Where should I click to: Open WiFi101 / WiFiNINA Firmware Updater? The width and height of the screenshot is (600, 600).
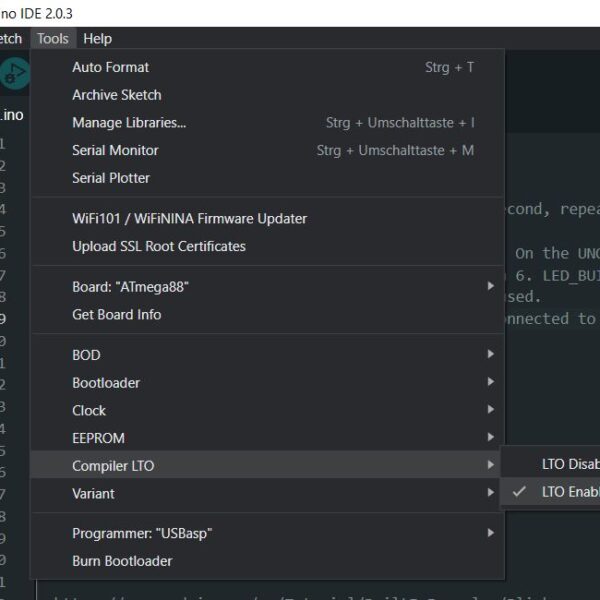pyautogui.click(x=189, y=219)
